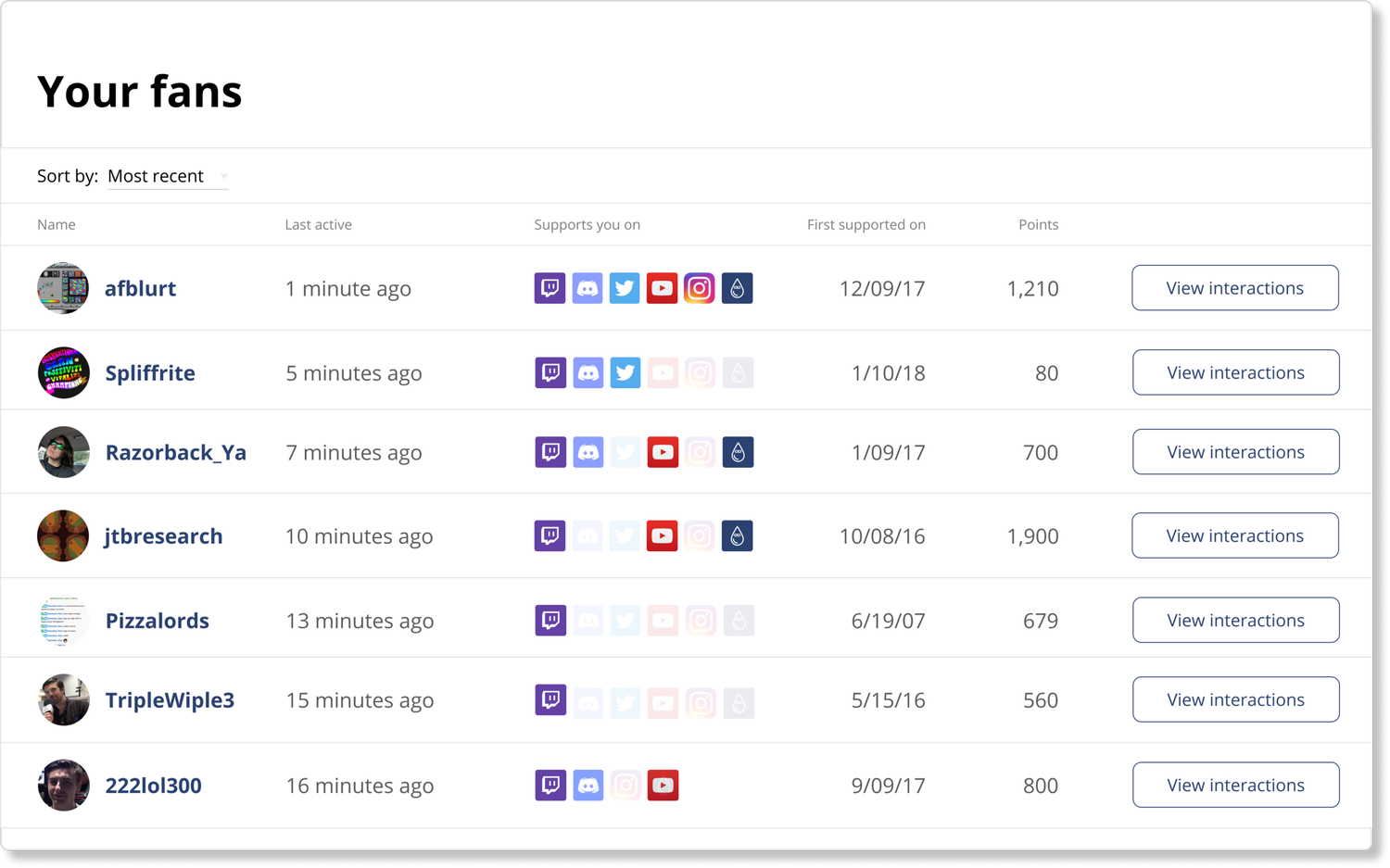The width and height of the screenshot is (1390, 868).
Task: Click the Twitter icon in Spliffrite's row
Action: (x=625, y=372)
